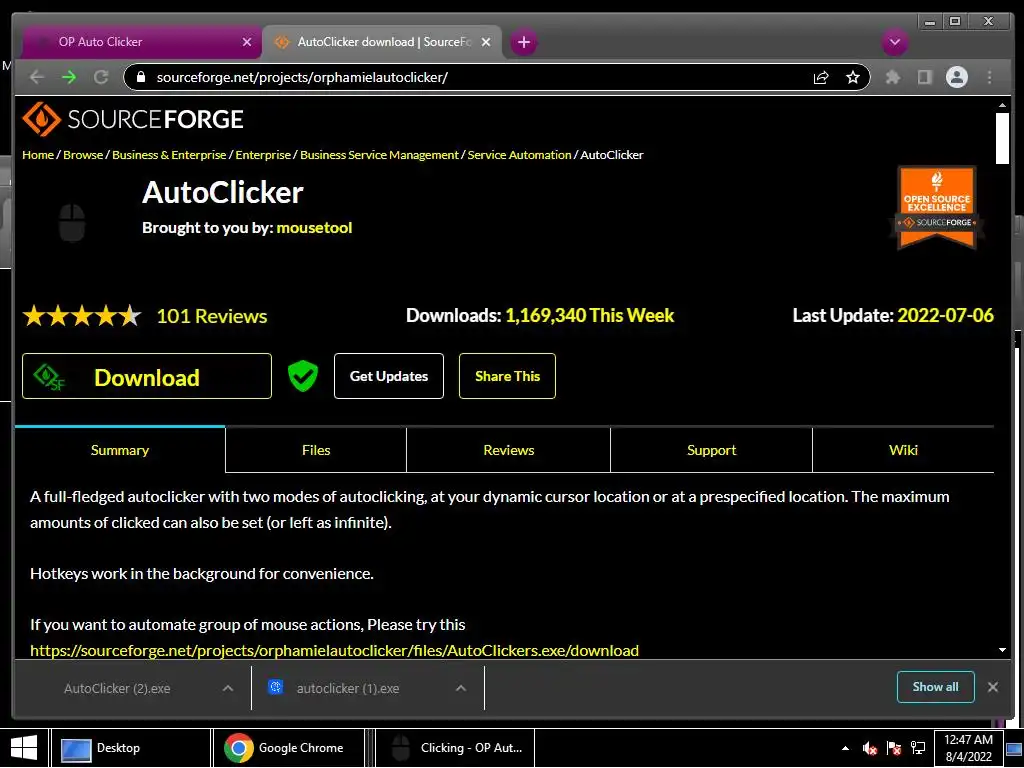Click Show all downloads

click(x=935, y=686)
